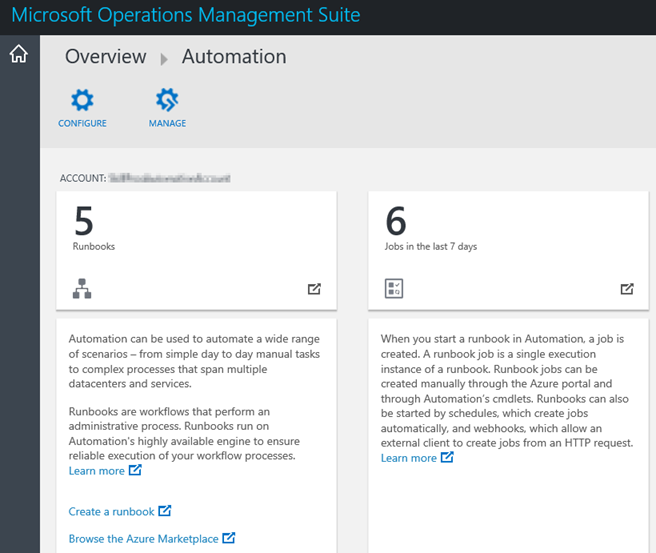Follow the Create a runbook link
The image size is (656, 553).
[111, 512]
